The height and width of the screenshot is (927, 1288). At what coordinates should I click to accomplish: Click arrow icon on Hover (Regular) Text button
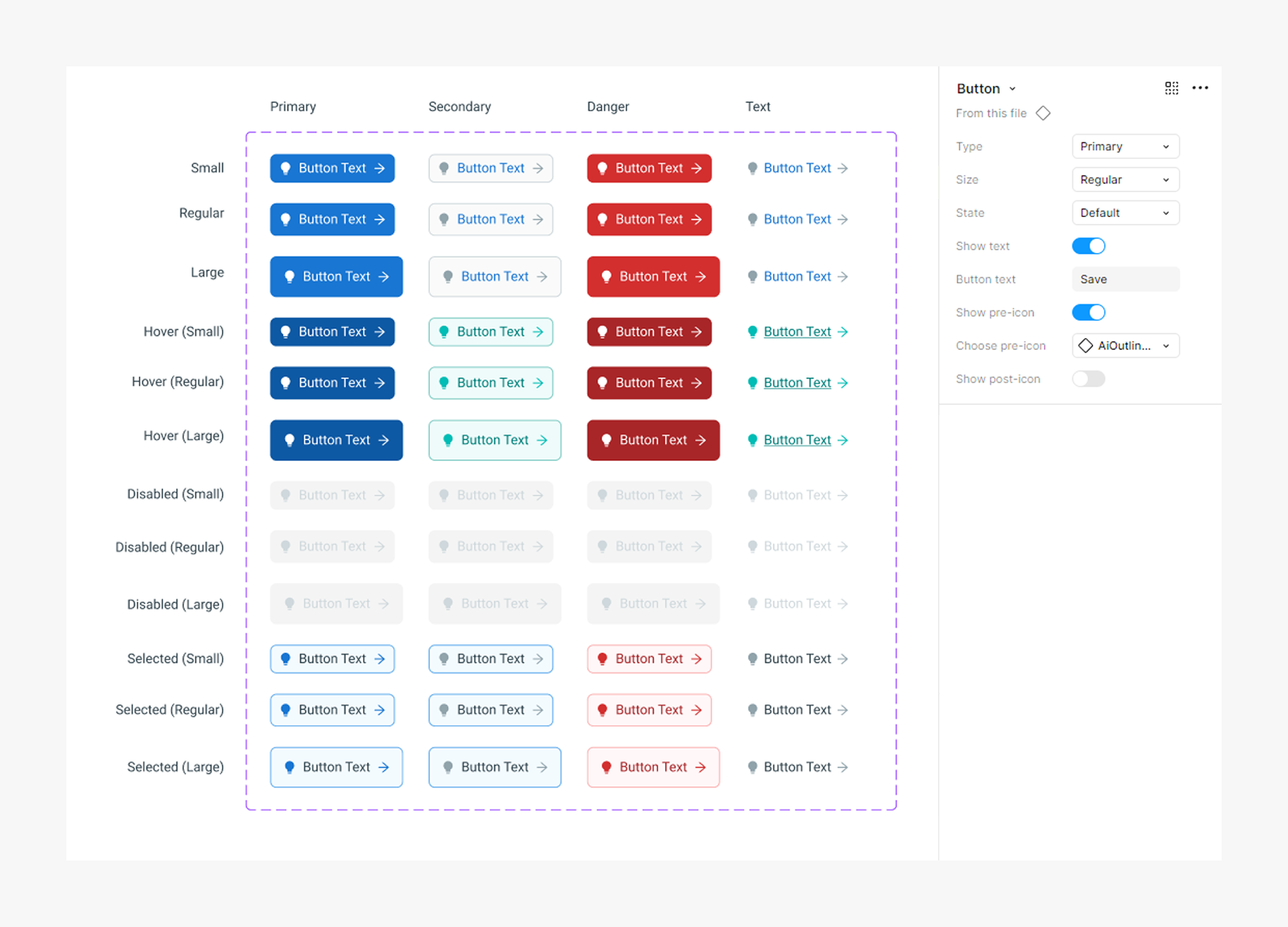coord(843,383)
